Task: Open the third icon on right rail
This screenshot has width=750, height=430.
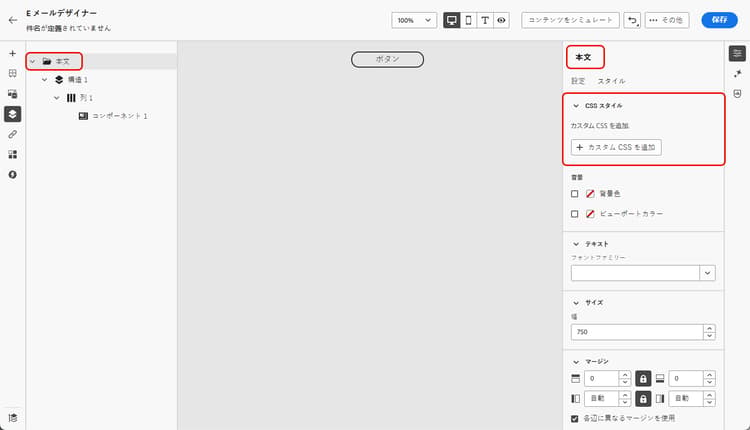Action: point(737,94)
